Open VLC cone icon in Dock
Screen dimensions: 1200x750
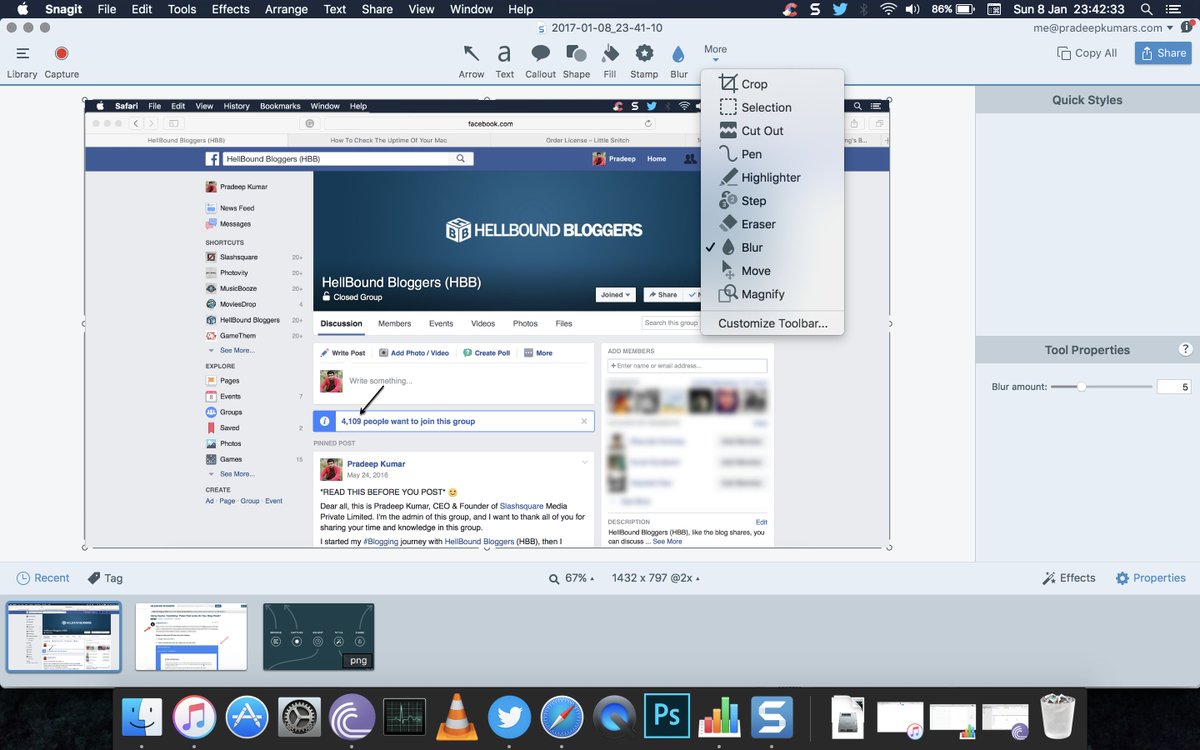point(457,717)
